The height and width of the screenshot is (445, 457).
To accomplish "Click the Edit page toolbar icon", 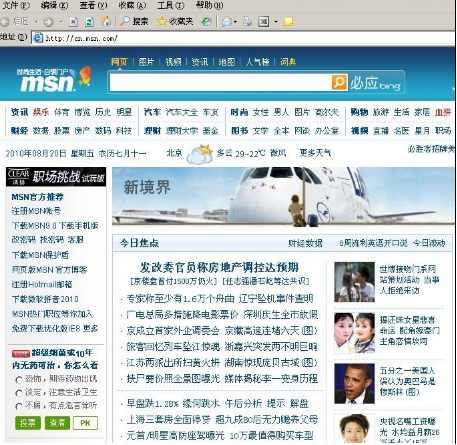I will tap(264, 22).
